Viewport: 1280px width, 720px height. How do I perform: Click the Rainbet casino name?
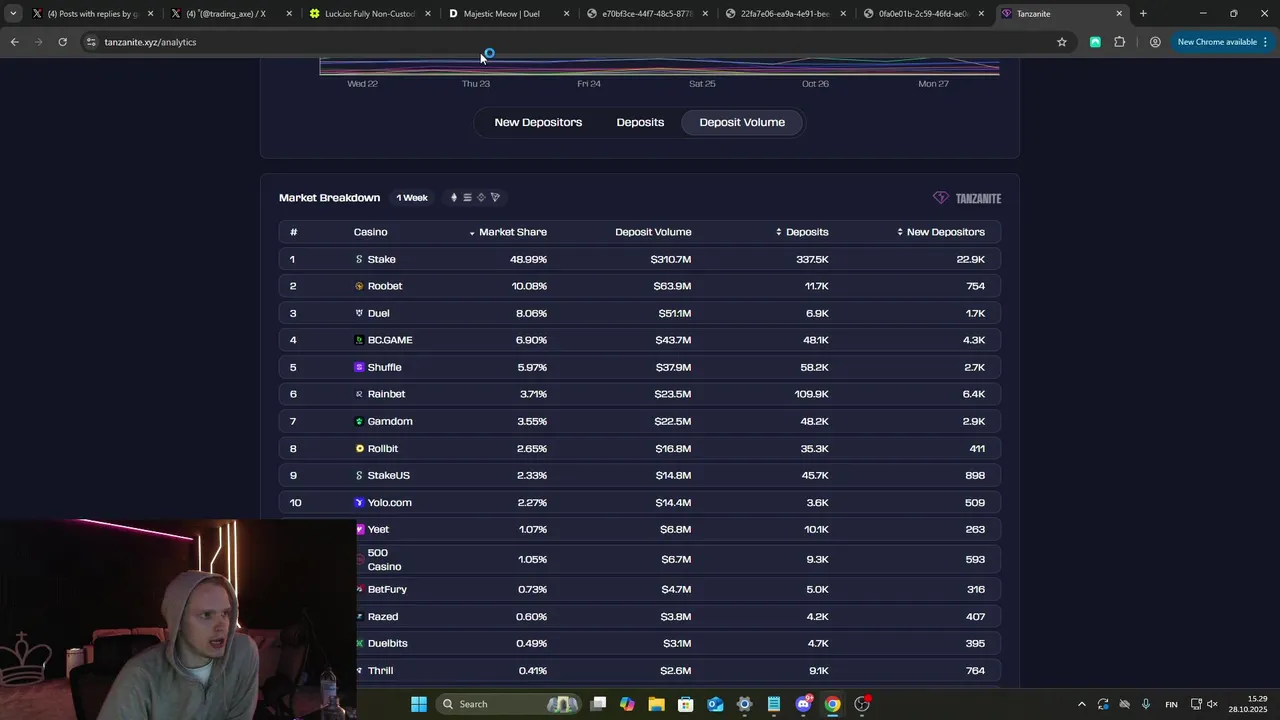[386, 394]
